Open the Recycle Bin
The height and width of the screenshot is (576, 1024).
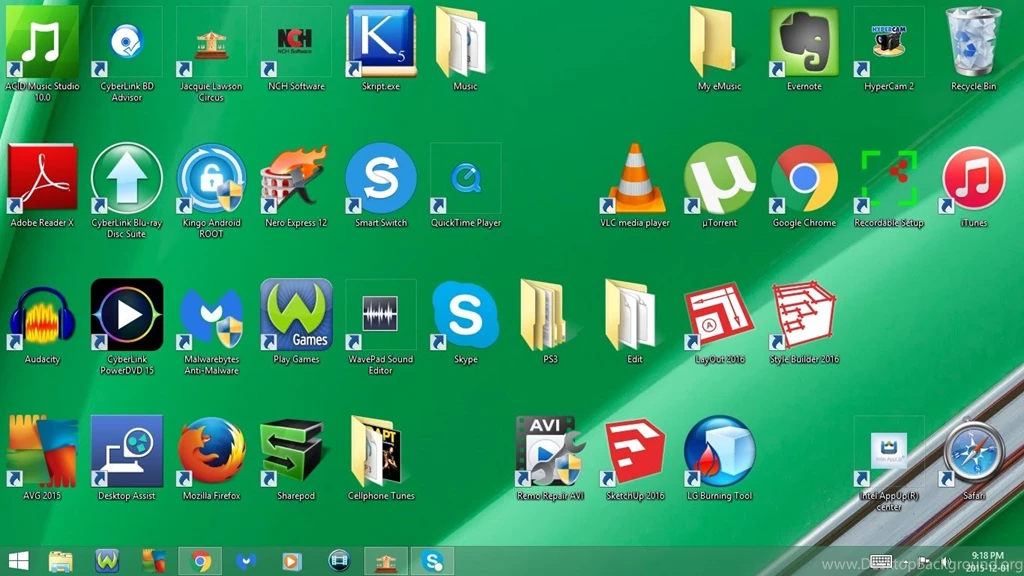coord(973,43)
